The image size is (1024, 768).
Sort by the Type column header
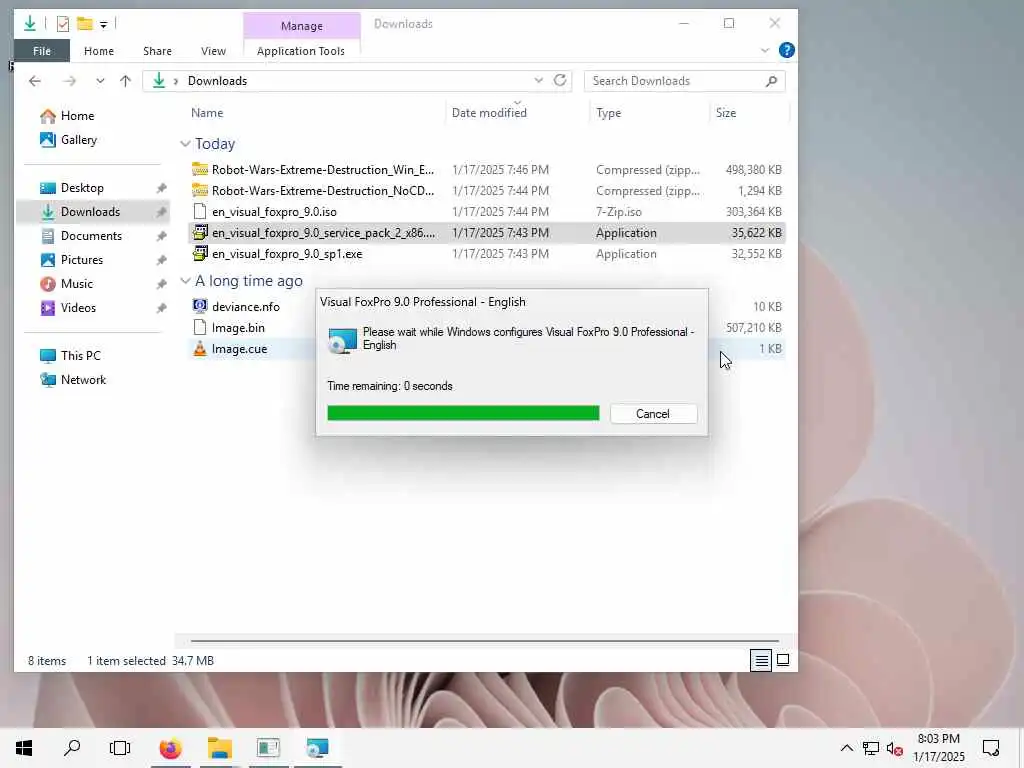(x=609, y=113)
